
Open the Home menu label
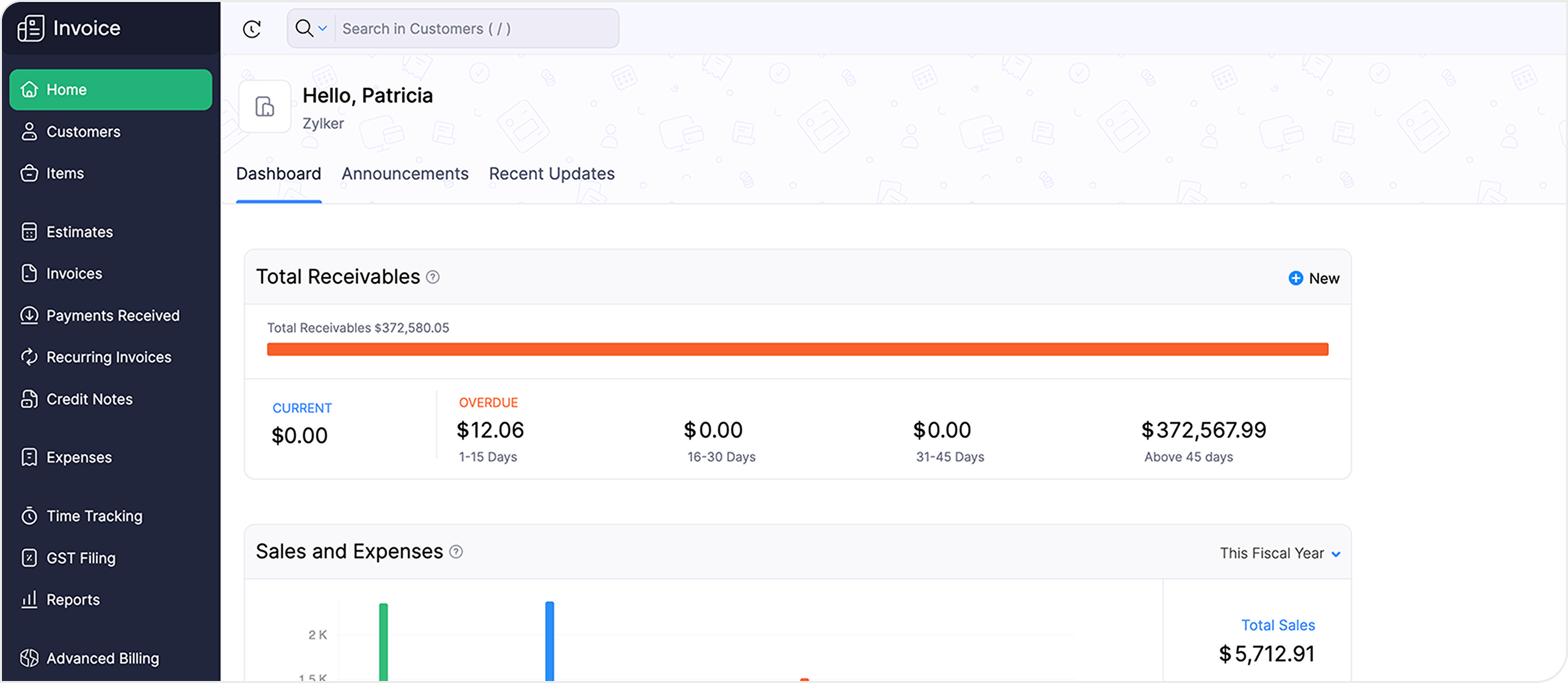pos(66,89)
